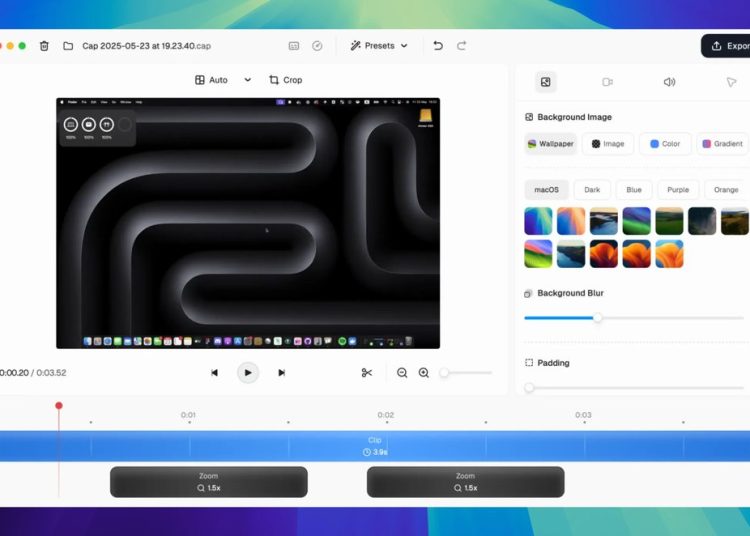Redo the edit with the arrow icon
The image size is (750, 536).
[x=461, y=46]
